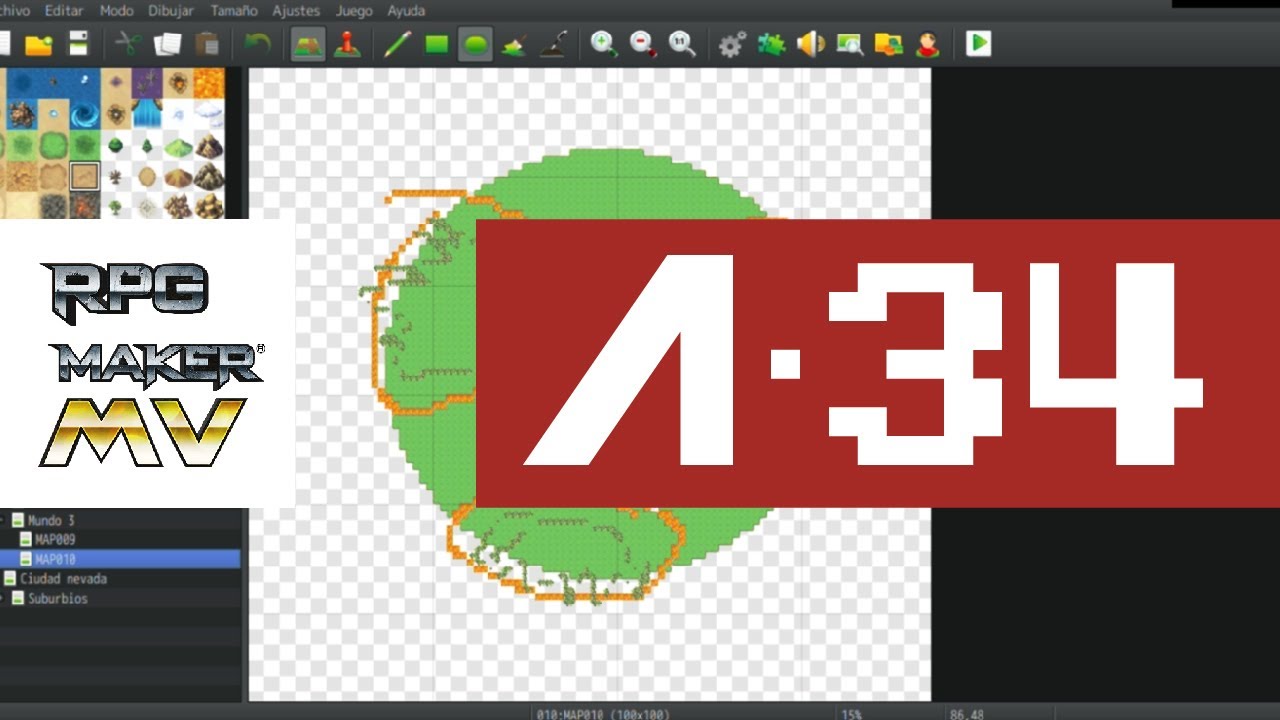Open the Database gear icon
Viewport: 1280px width, 720px height.
tap(732, 44)
